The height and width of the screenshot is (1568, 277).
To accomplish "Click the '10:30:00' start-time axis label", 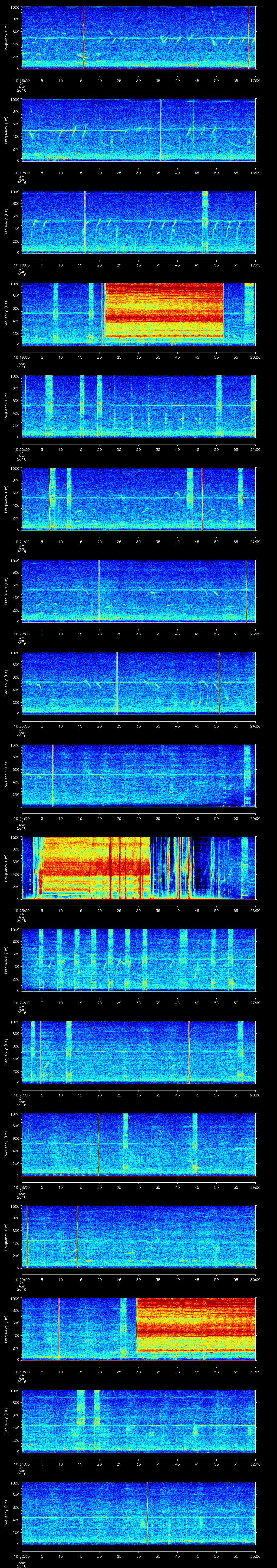I will [21, 1371].
